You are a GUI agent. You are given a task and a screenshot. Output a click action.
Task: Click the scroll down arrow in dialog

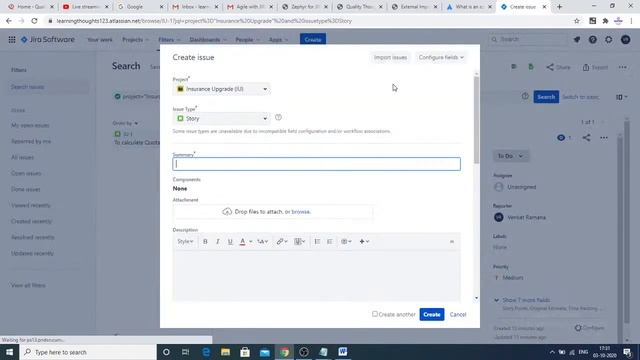476,298
